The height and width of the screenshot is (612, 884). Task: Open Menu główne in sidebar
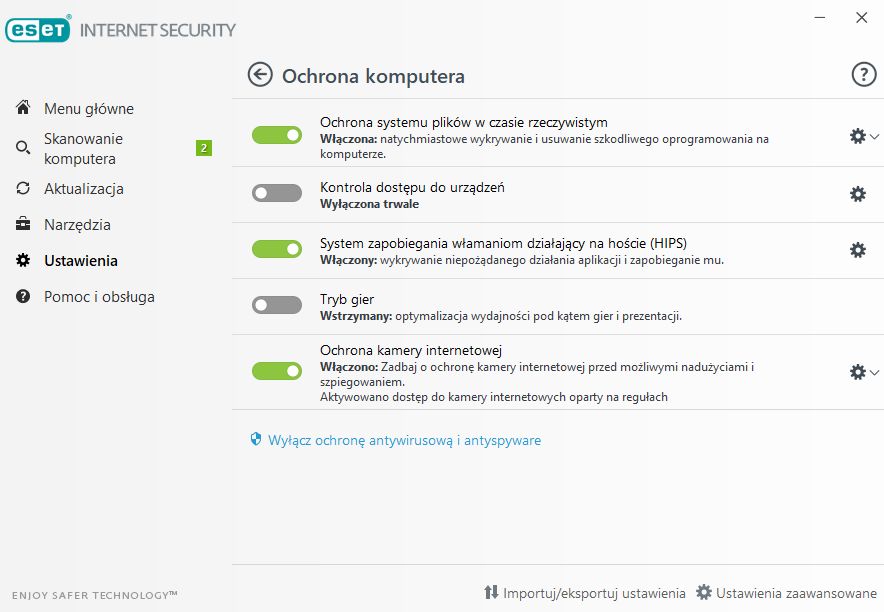(88, 108)
